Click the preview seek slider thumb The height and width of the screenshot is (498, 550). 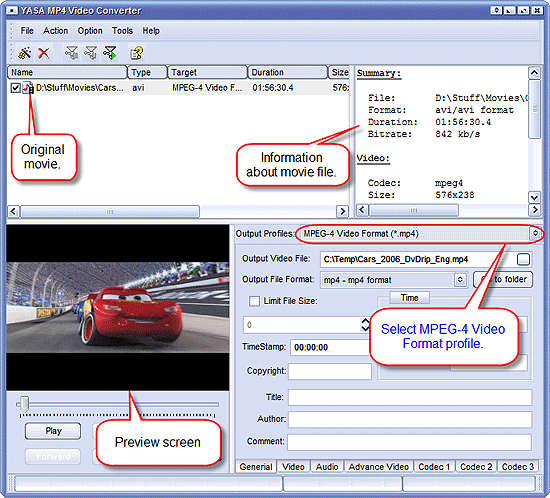(x=24, y=404)
